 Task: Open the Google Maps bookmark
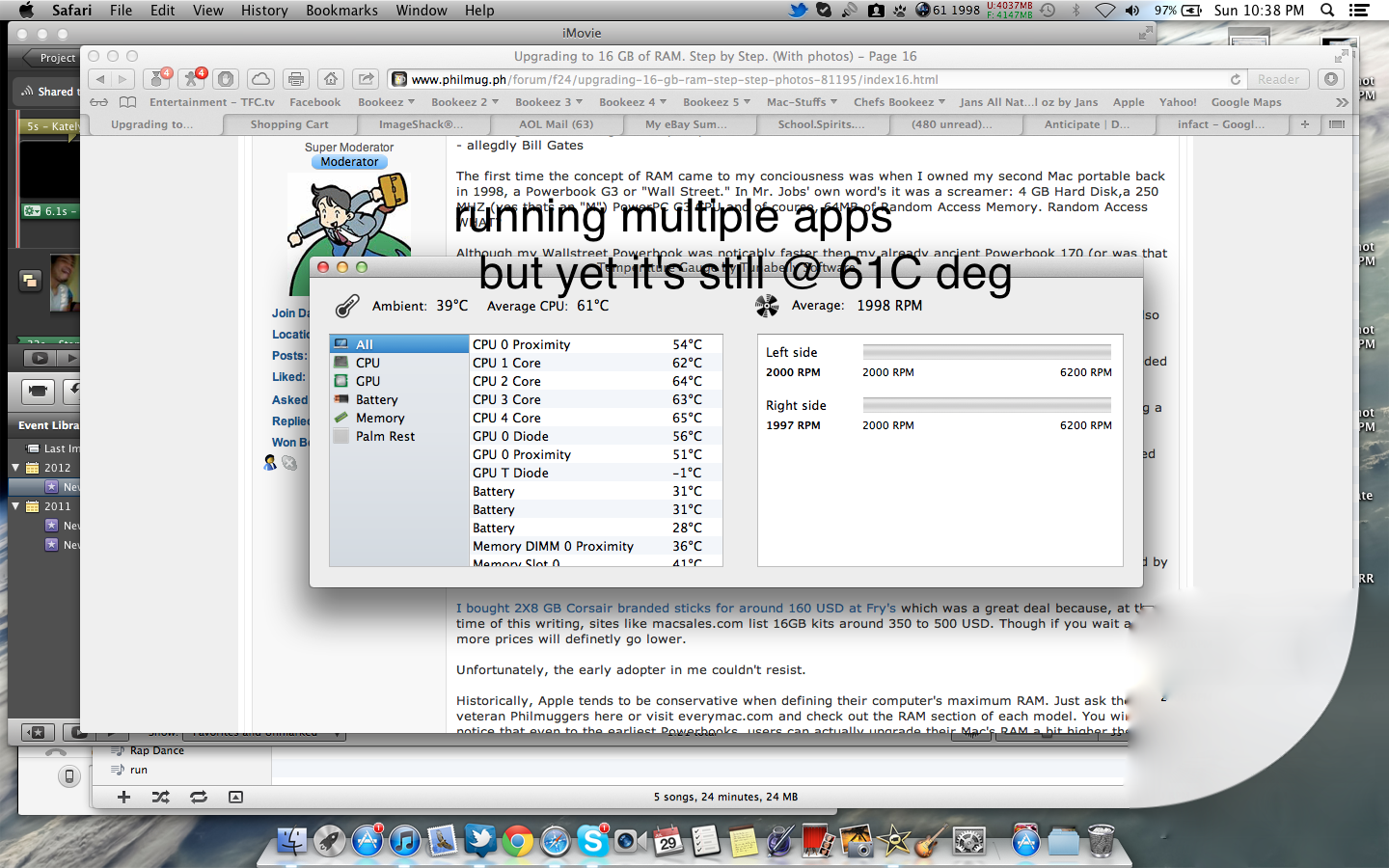coord(1246,102)
